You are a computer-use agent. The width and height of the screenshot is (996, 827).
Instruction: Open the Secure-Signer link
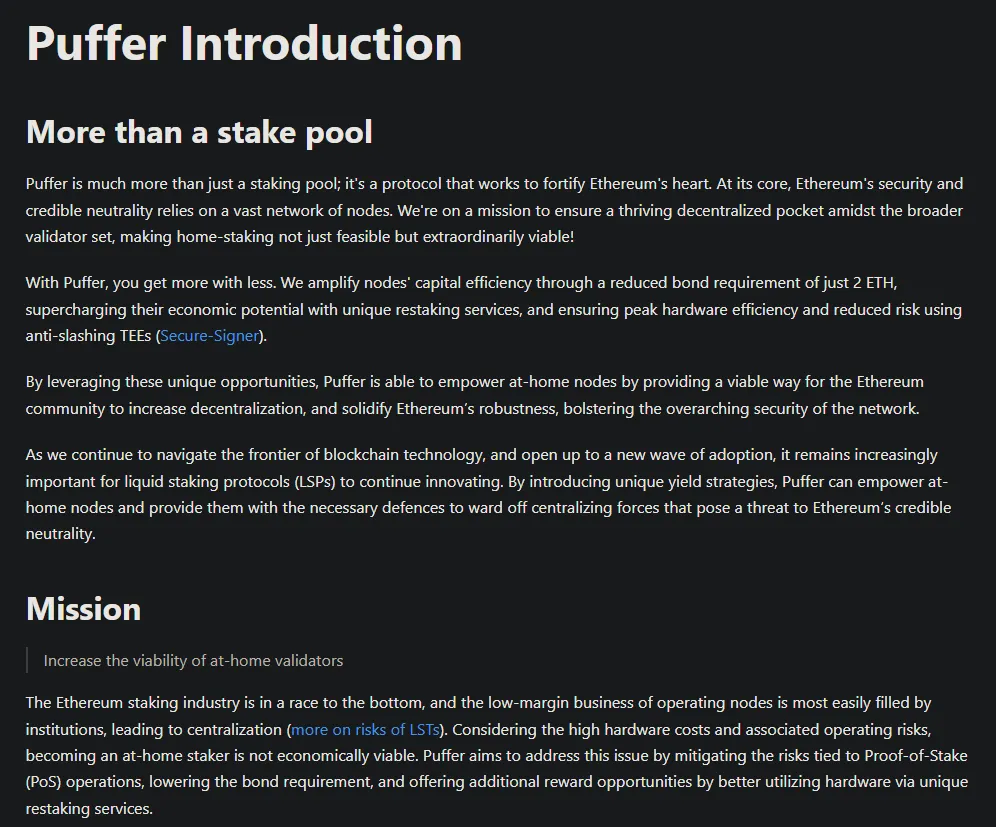(x=210, y=336)
